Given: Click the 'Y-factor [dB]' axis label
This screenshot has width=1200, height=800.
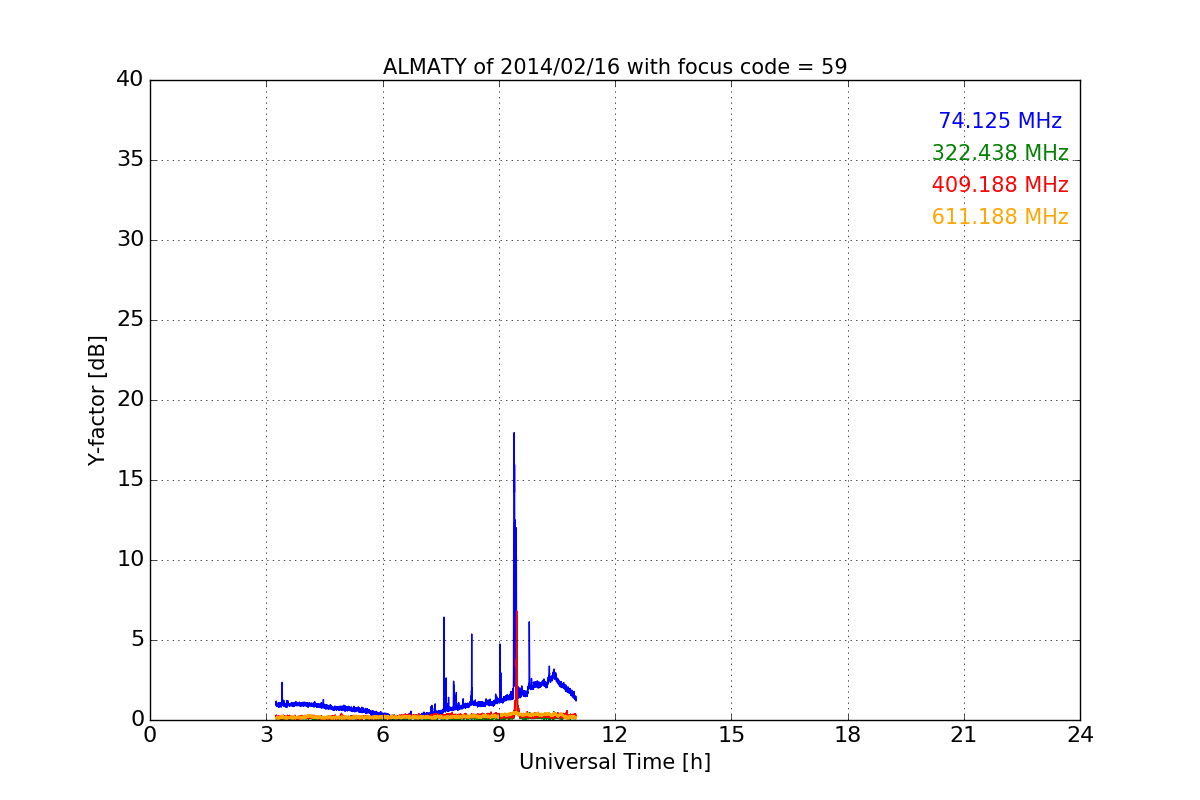Looking at the screenshot, I should (x=97, y=400).
